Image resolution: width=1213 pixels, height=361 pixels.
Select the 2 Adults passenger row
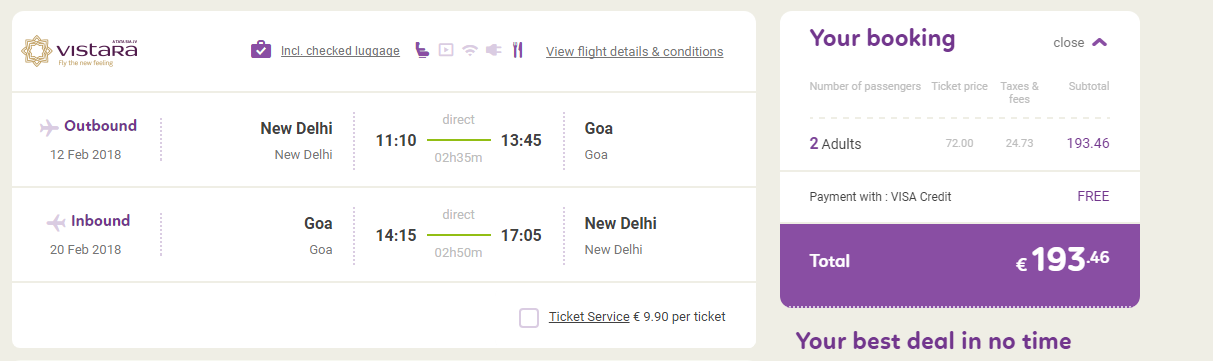(x=959, y=144)
